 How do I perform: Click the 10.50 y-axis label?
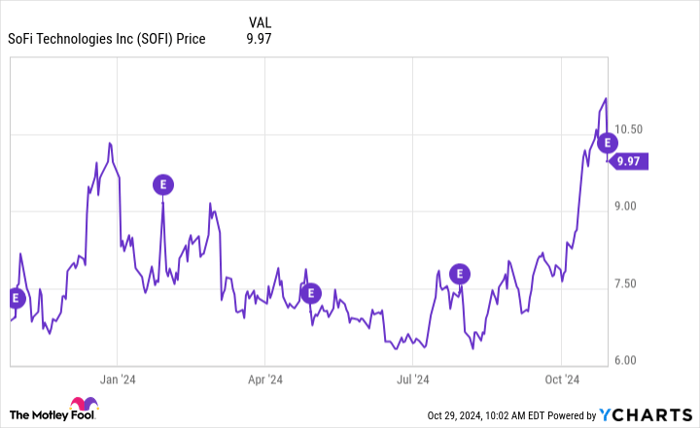click(x=629, y=129)
